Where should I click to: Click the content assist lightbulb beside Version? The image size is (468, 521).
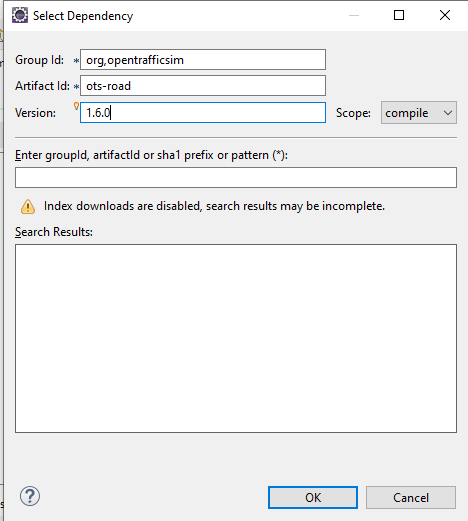[x=76, y=106]
